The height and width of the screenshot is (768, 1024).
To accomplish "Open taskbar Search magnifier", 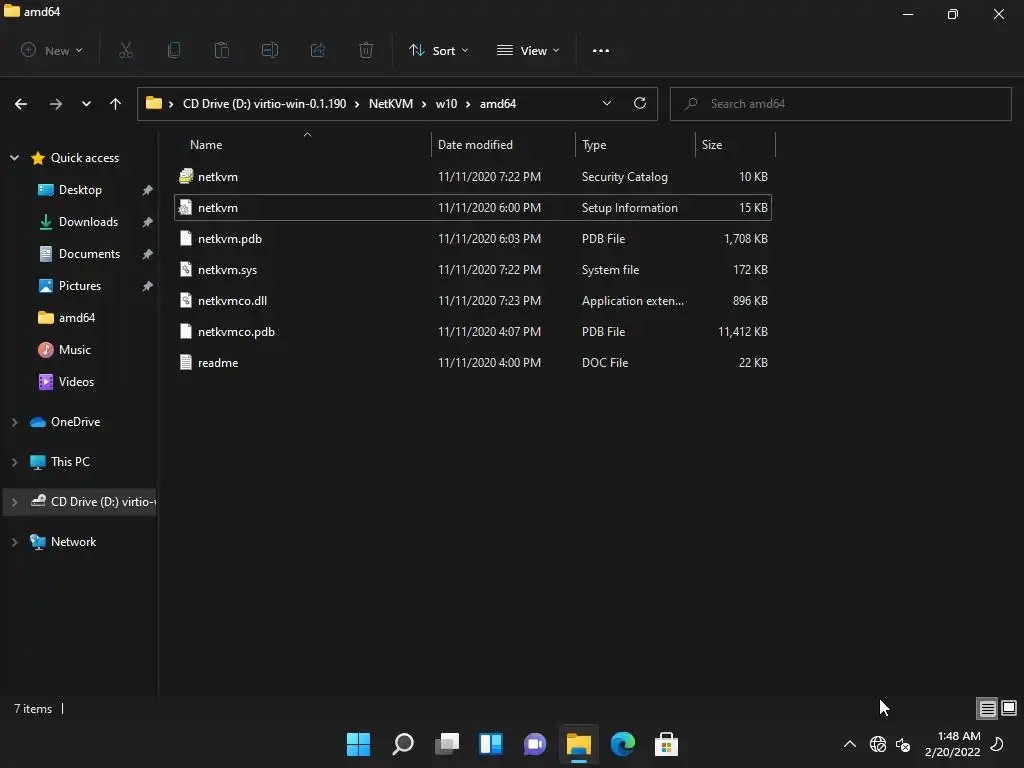I will [x=403, y=744].
